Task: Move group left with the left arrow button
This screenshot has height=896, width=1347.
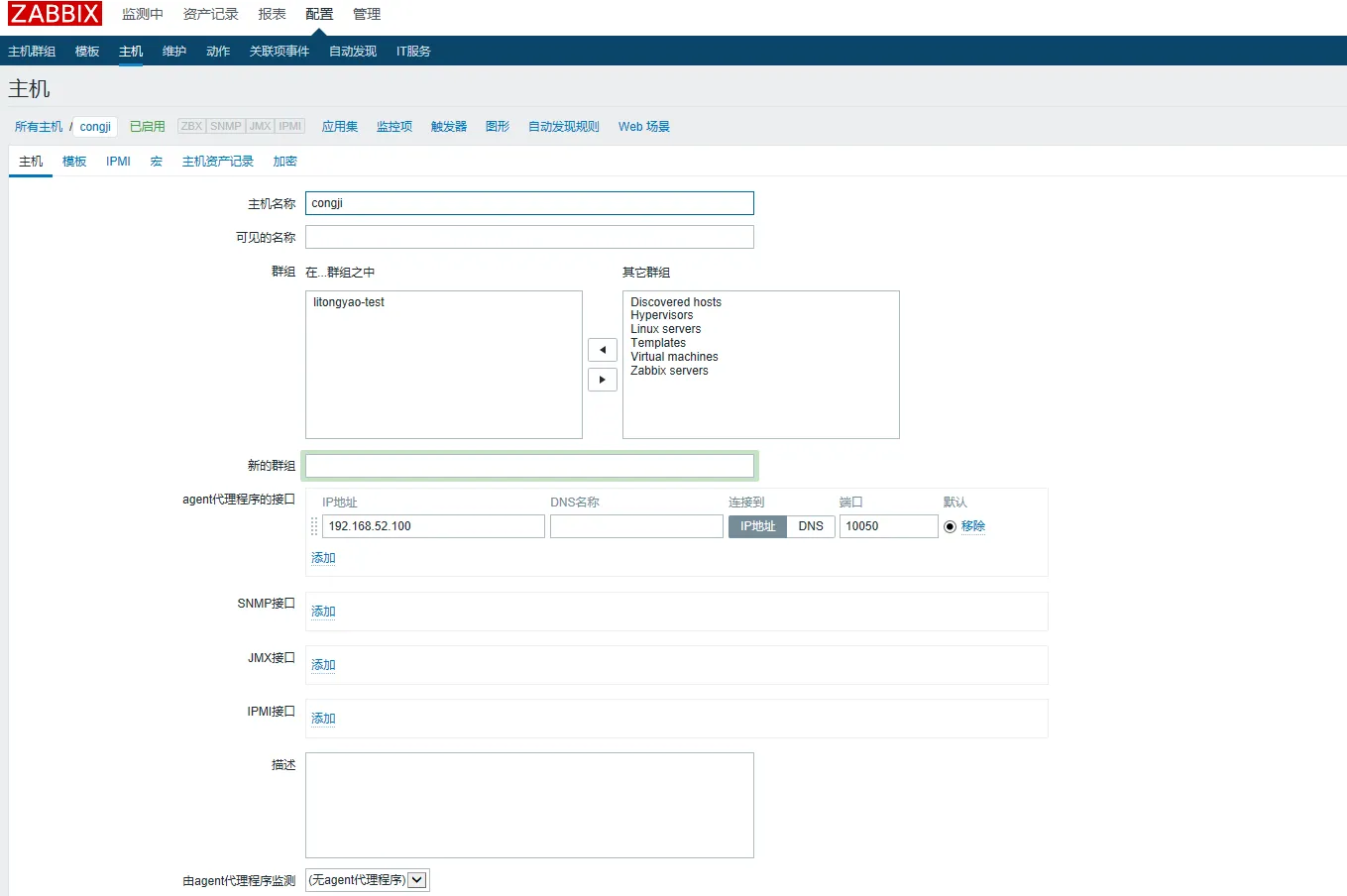Action: click(603, 350)
